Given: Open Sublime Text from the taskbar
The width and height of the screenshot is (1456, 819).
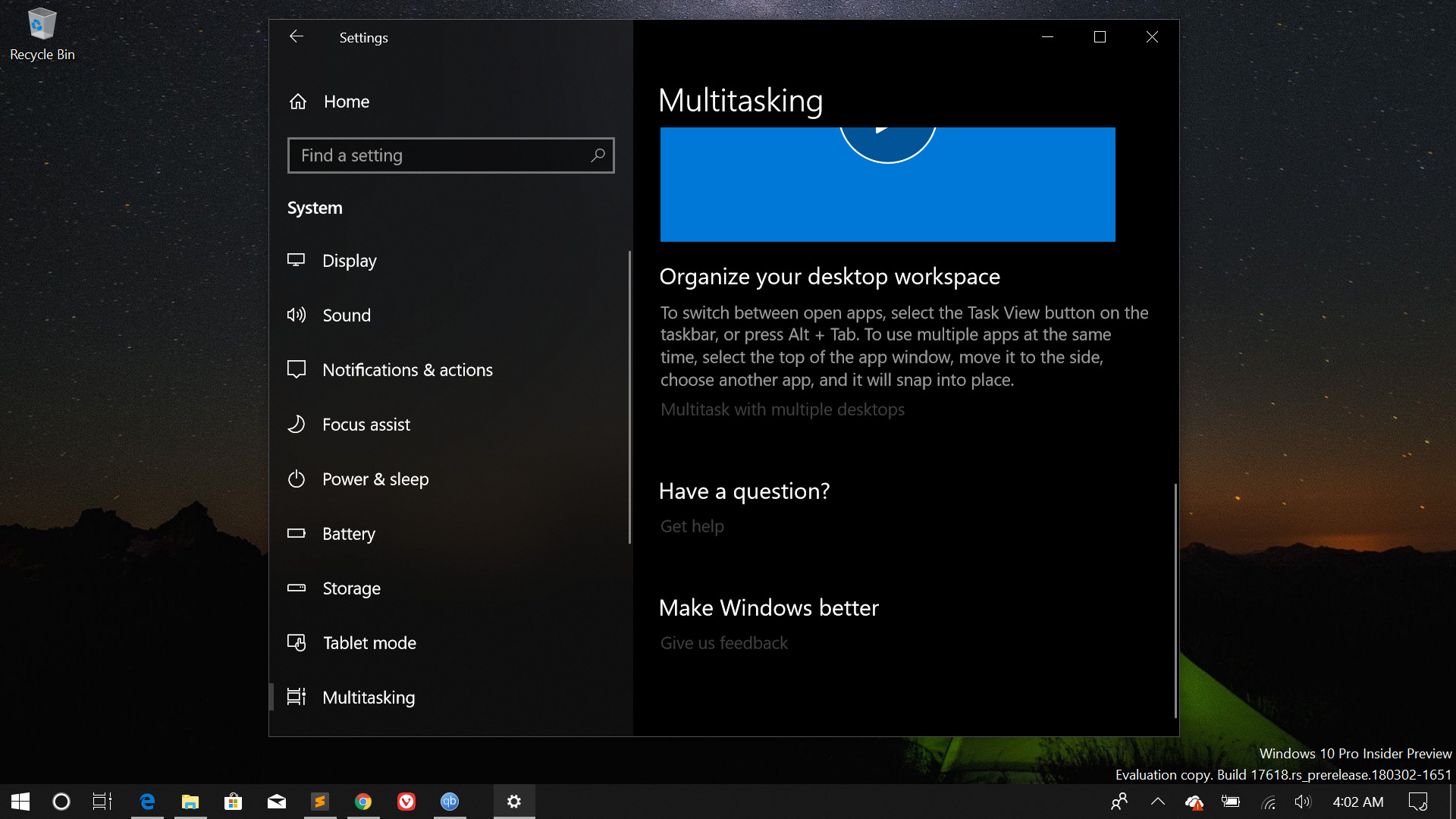Looking at the screenshot, I should pyautogui.click(x=320, y=802).
